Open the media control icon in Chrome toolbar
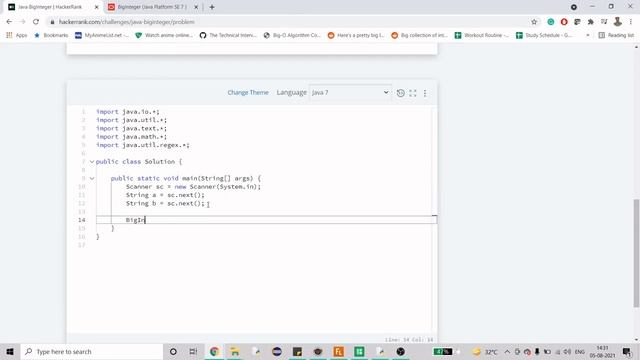The height and width of the screenshot is (360, 640). tap(604, 22)
